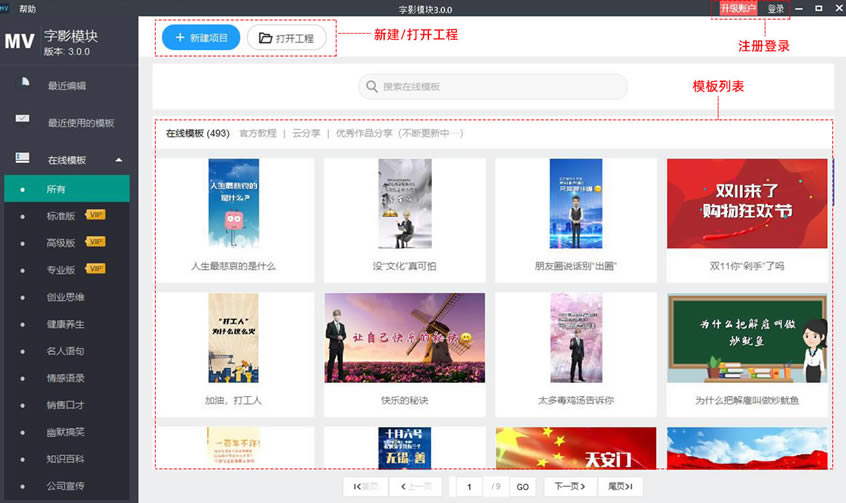Go to the next page 下一页
This screenshot has width=846, height=503.
(x=570, y=486)
